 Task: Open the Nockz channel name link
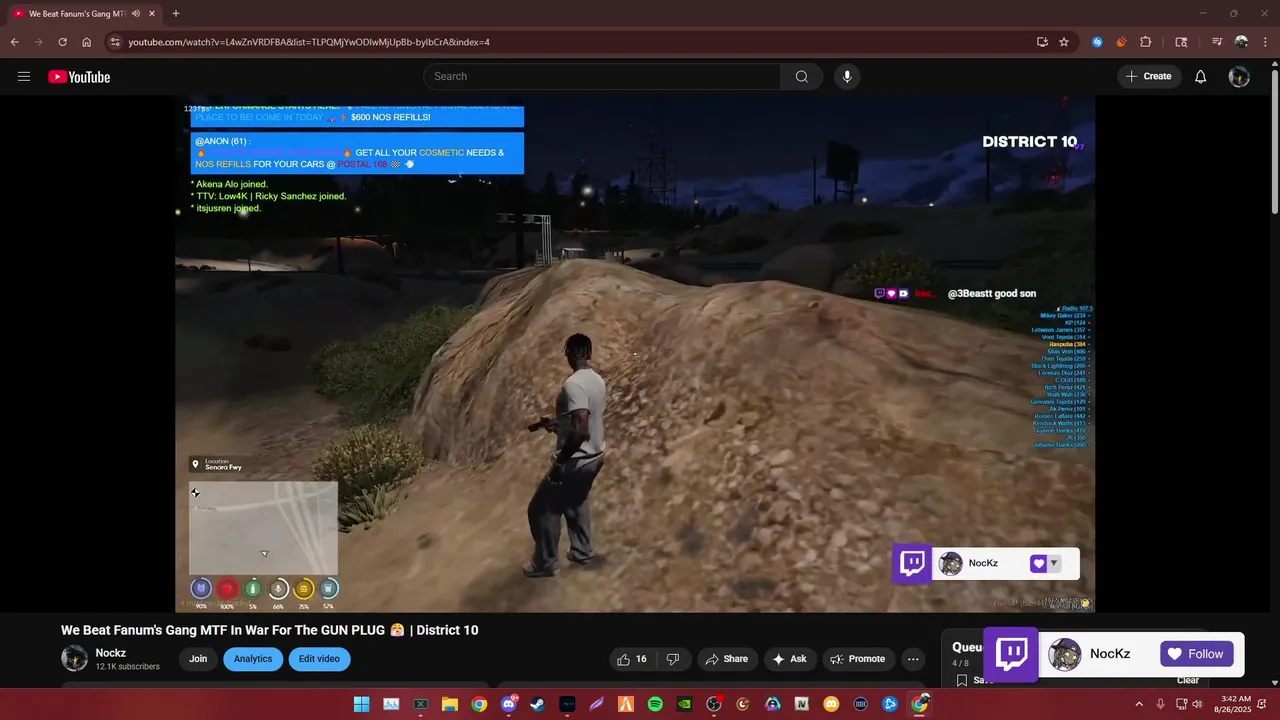coord(111,653)
